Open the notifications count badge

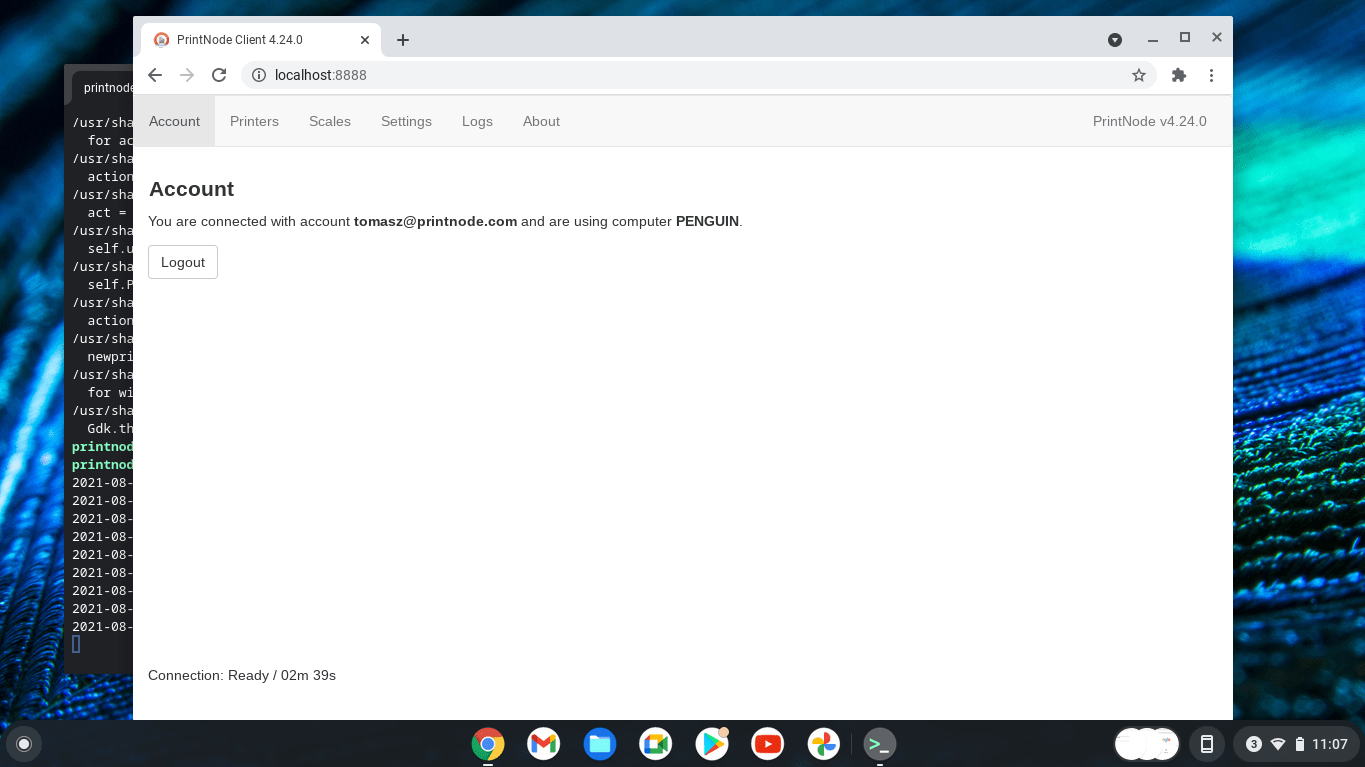click(x=1254, y=744)
